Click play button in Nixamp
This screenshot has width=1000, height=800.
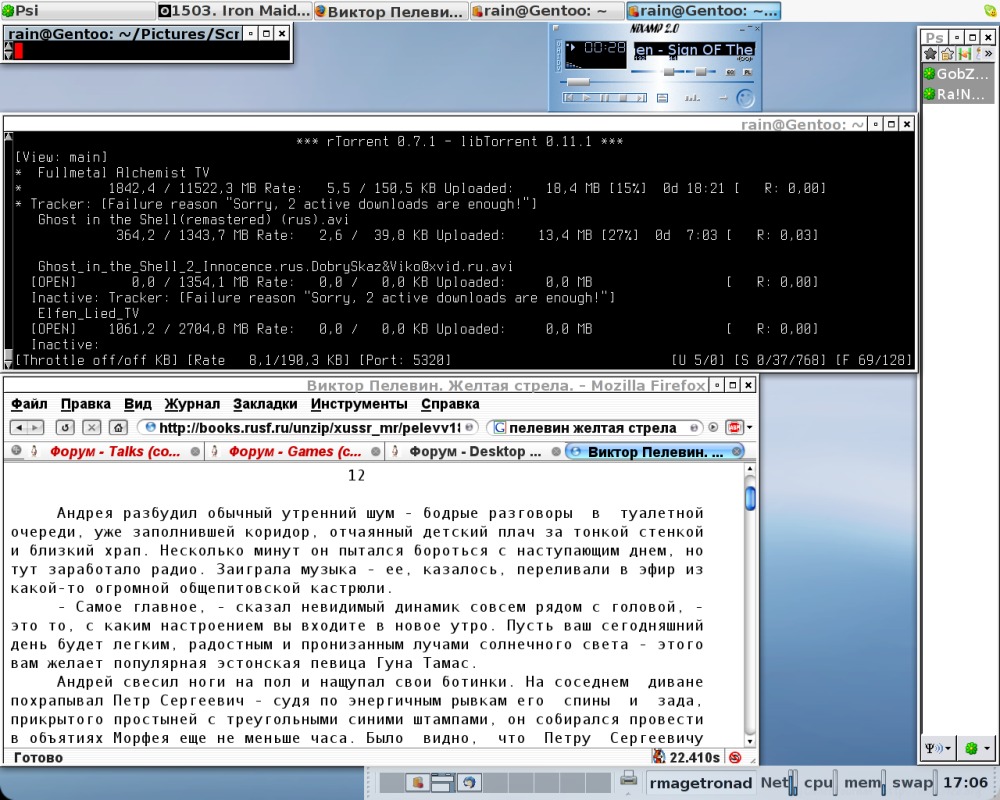point(587,98)
